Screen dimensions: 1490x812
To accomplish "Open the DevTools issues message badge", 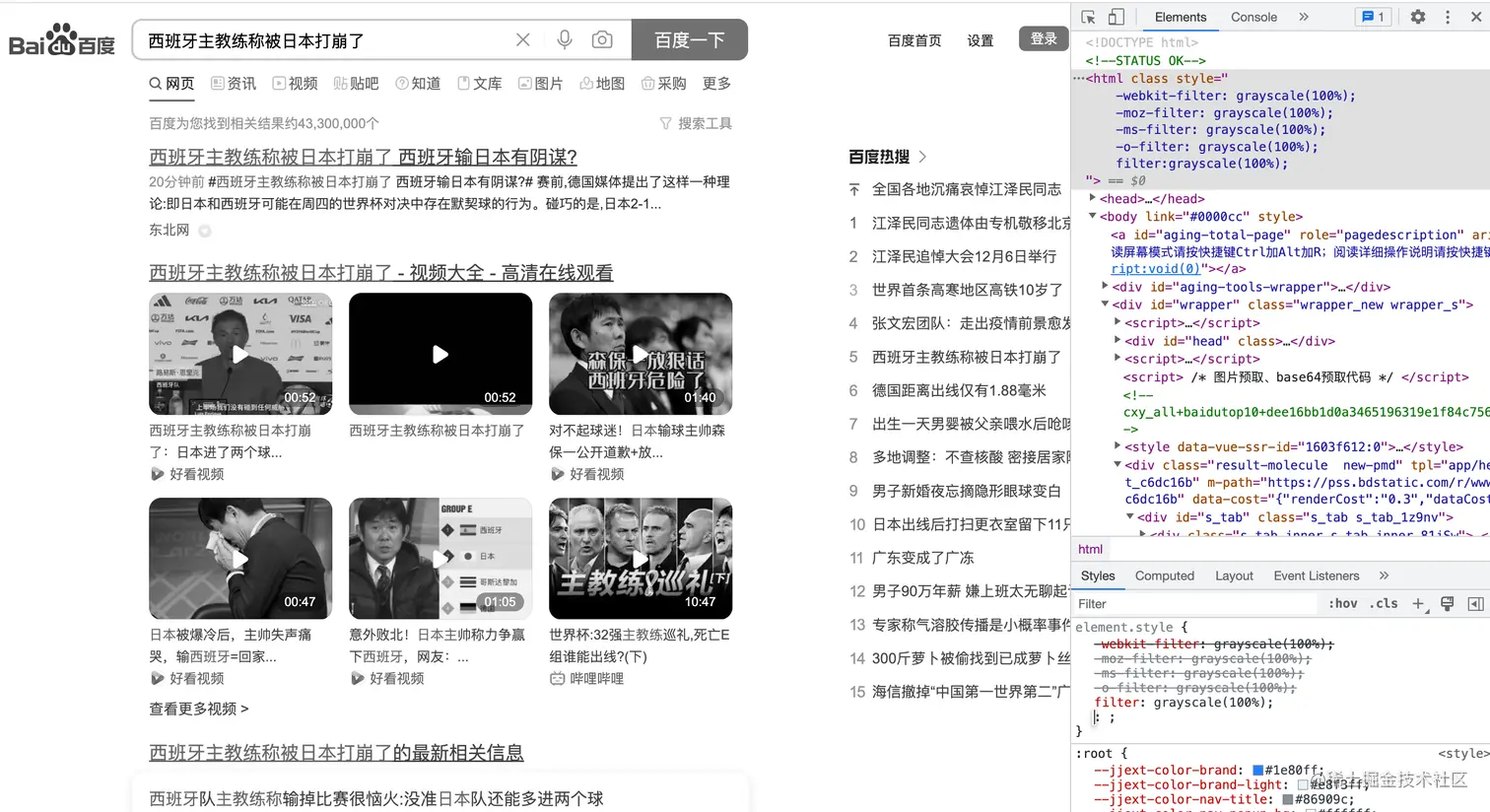I will [x=1372, y=17].
